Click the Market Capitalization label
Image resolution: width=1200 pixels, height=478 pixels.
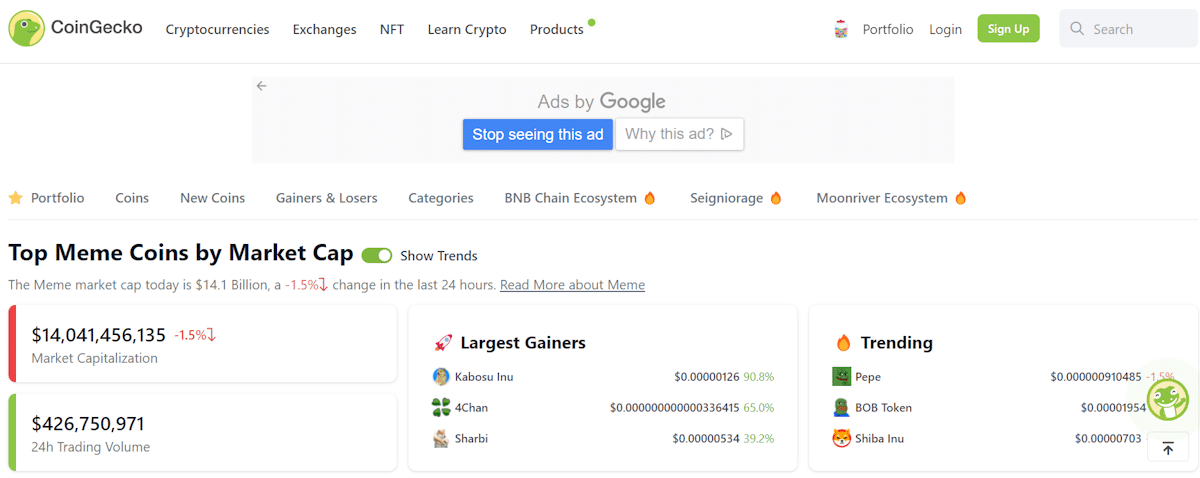[x=94, y=358]
